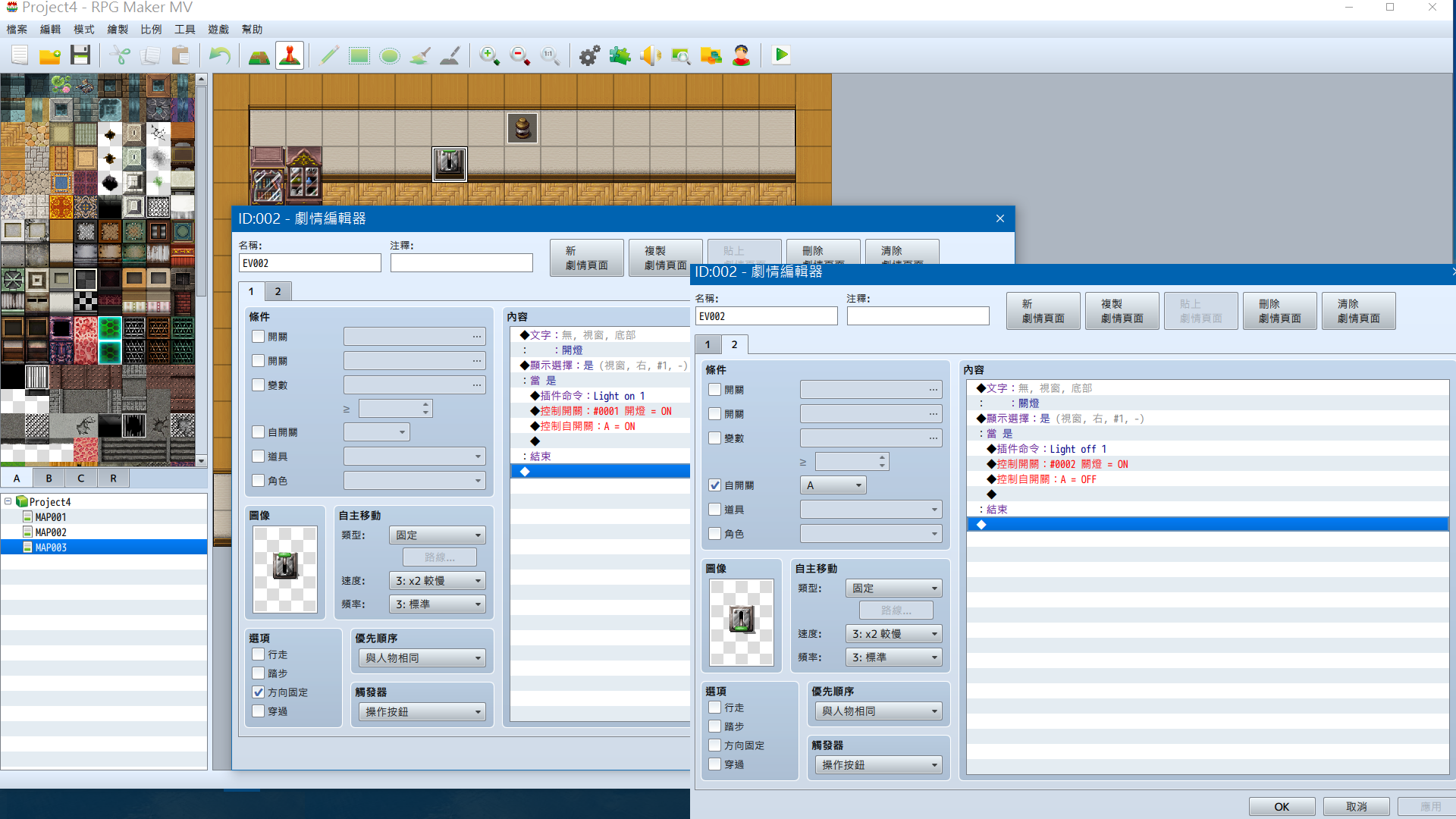Open the Sound Test speaker icon
The height and width of the screenshot is (819, 1456).
pos(651,55)
